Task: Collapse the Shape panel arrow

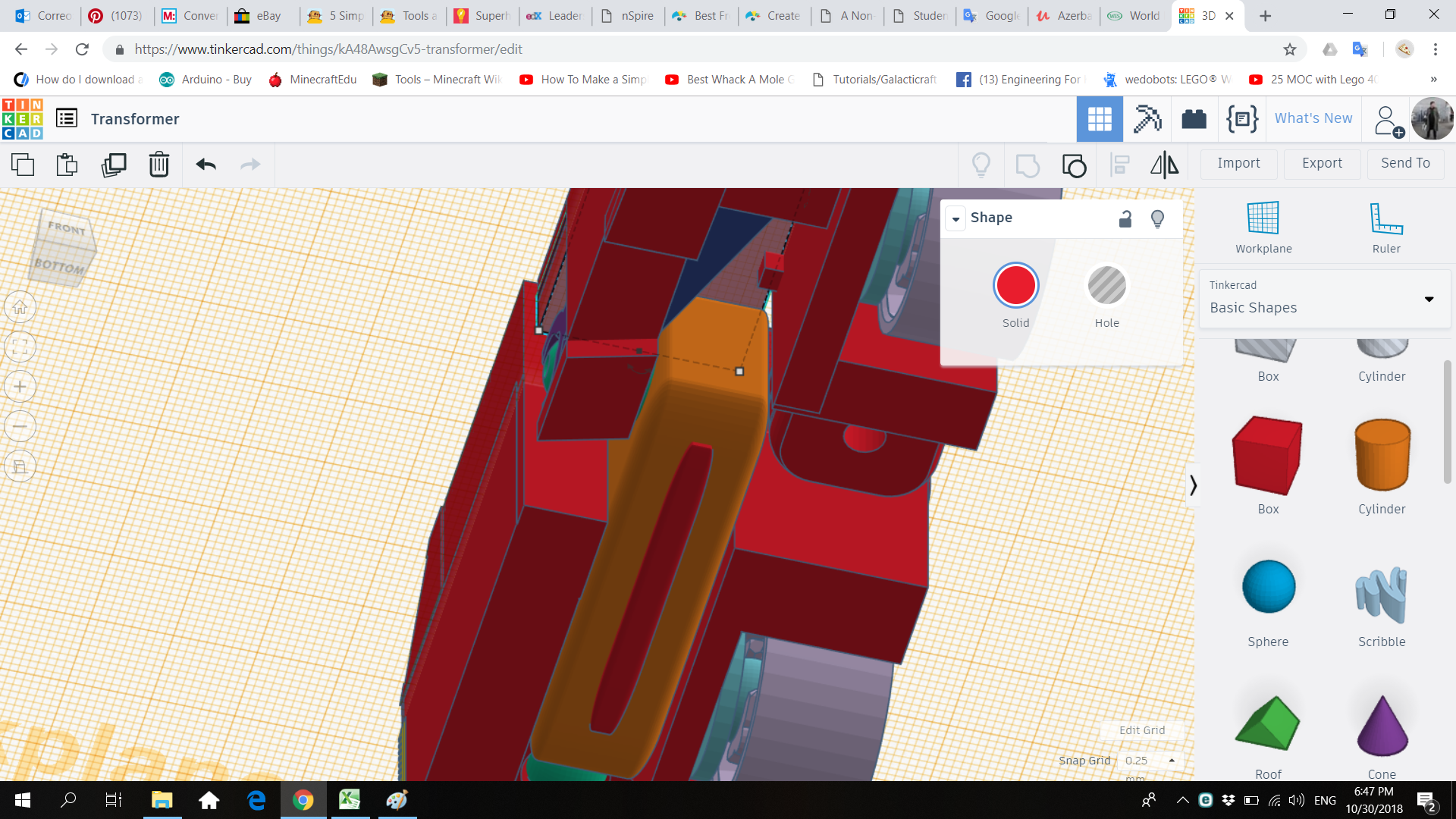Action: click(x=955, y=219)
